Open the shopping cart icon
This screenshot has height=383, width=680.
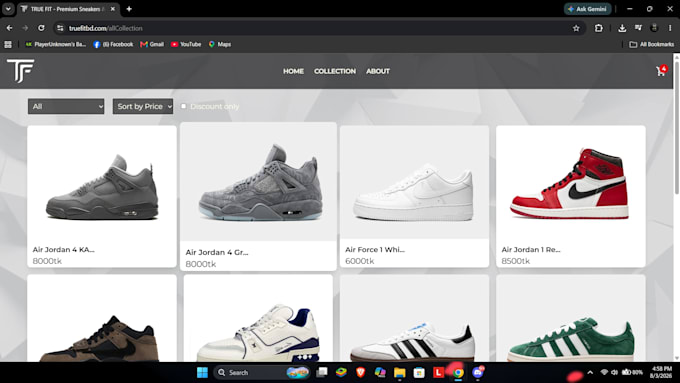pyautogui.click(x=660, y=71)
